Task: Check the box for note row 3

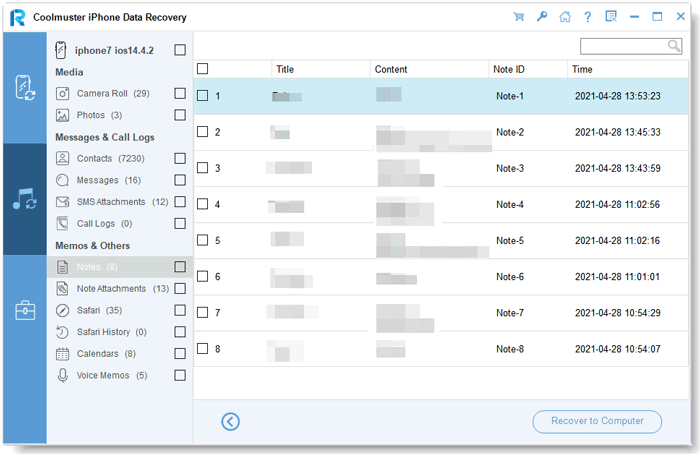Action: point(203,168)
